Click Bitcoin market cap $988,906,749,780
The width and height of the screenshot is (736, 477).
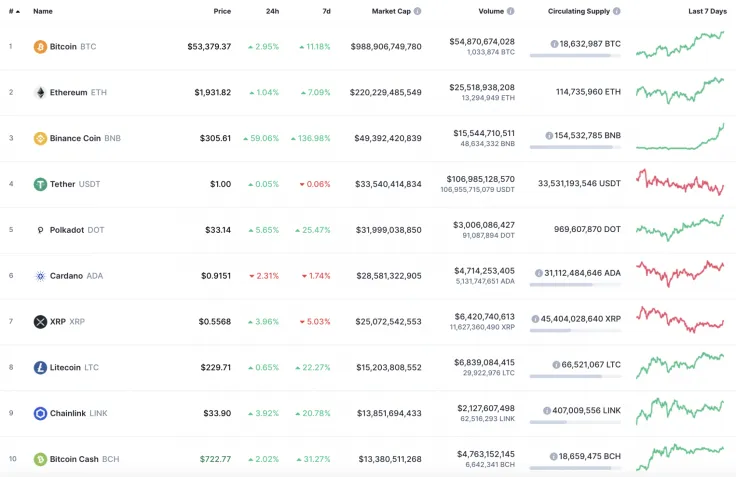click(386, 46)
